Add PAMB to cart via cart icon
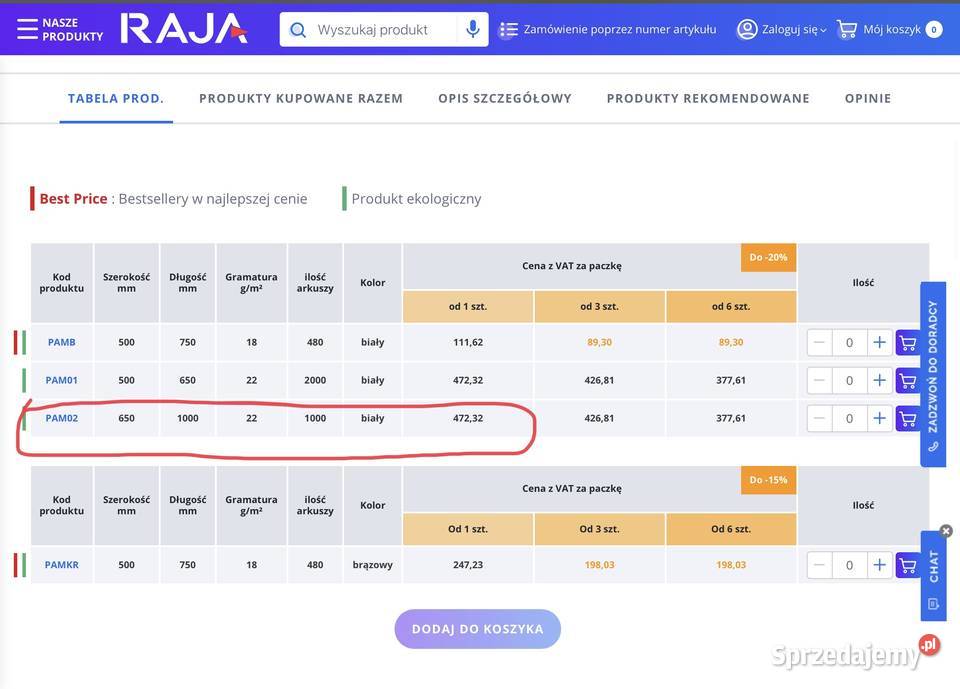This screenshot has height=689, width=960. (907, 343)
